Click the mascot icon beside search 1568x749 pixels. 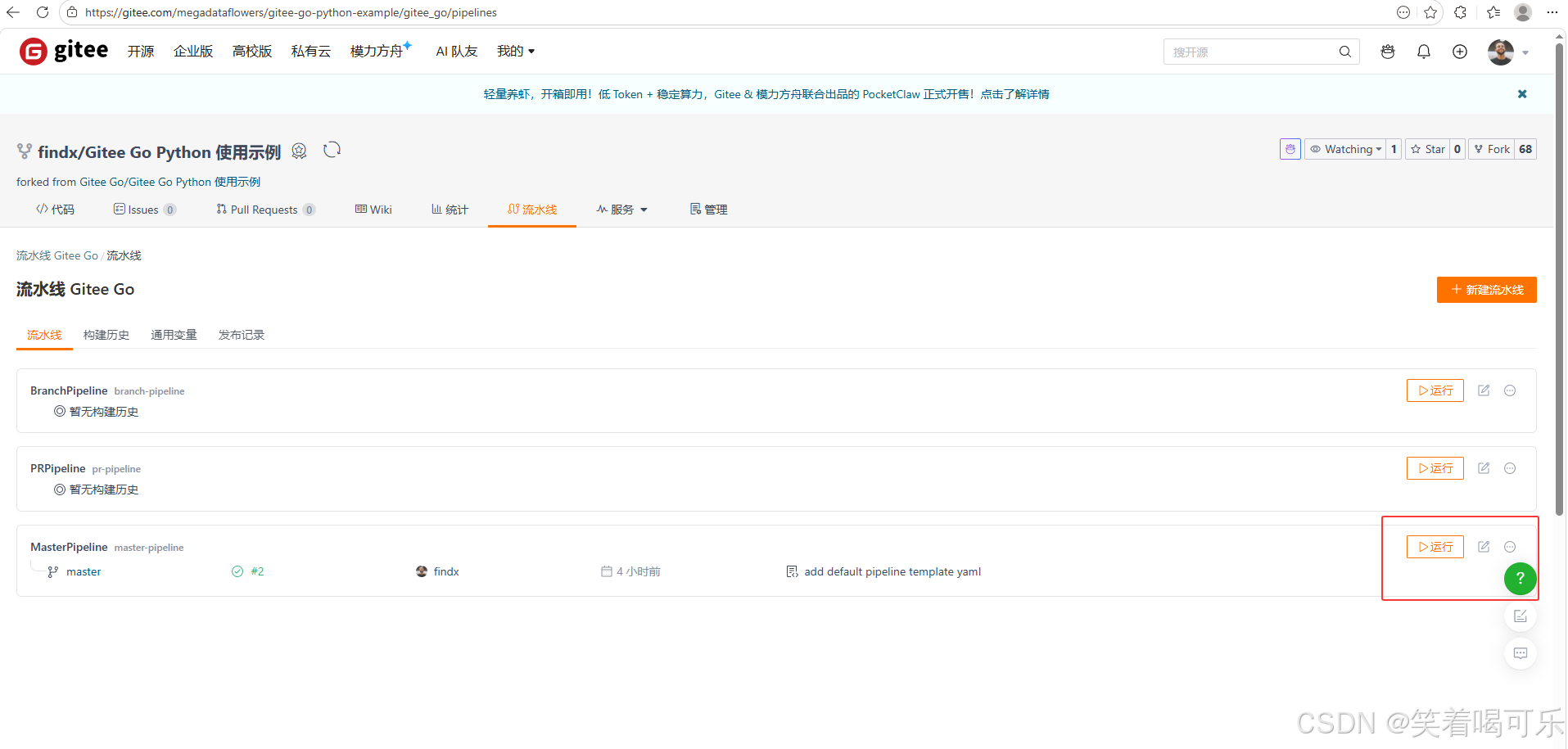coord(1388,52)
